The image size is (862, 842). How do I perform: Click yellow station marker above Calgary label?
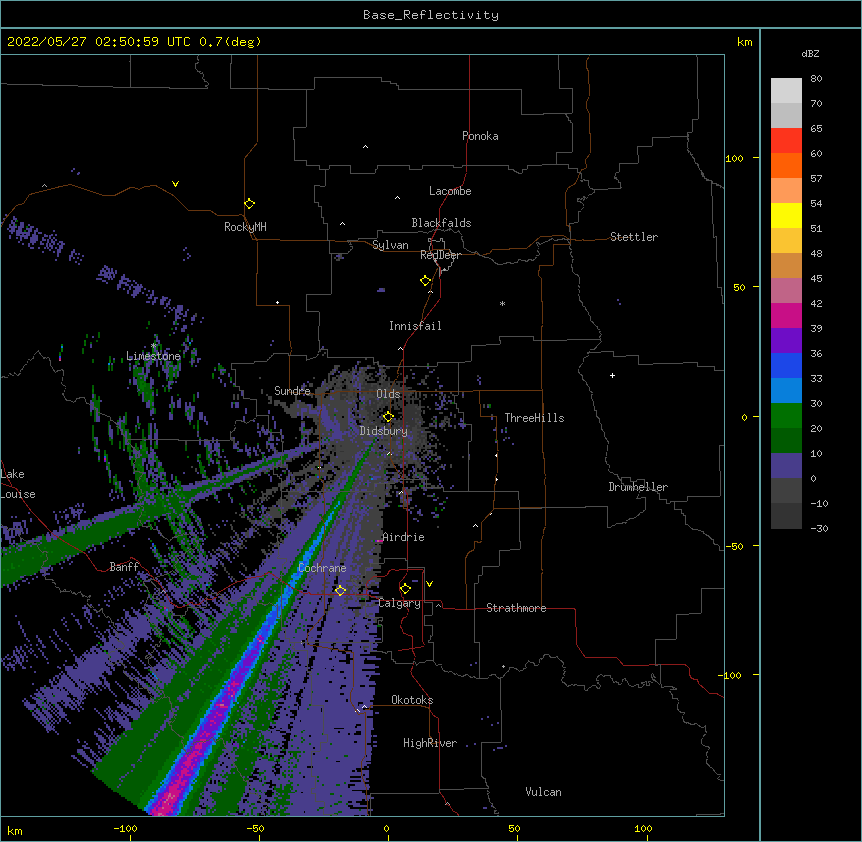[x=405, y=589]
